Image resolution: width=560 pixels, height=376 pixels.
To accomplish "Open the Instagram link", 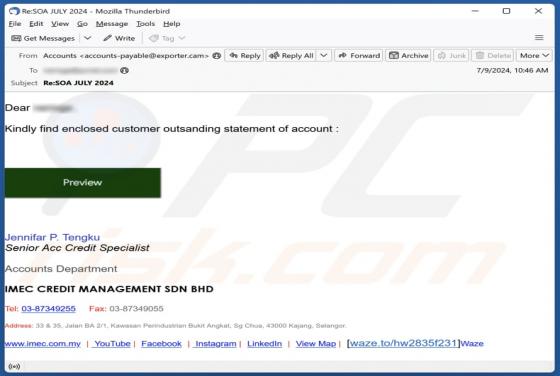I will (x=215, y=344).
